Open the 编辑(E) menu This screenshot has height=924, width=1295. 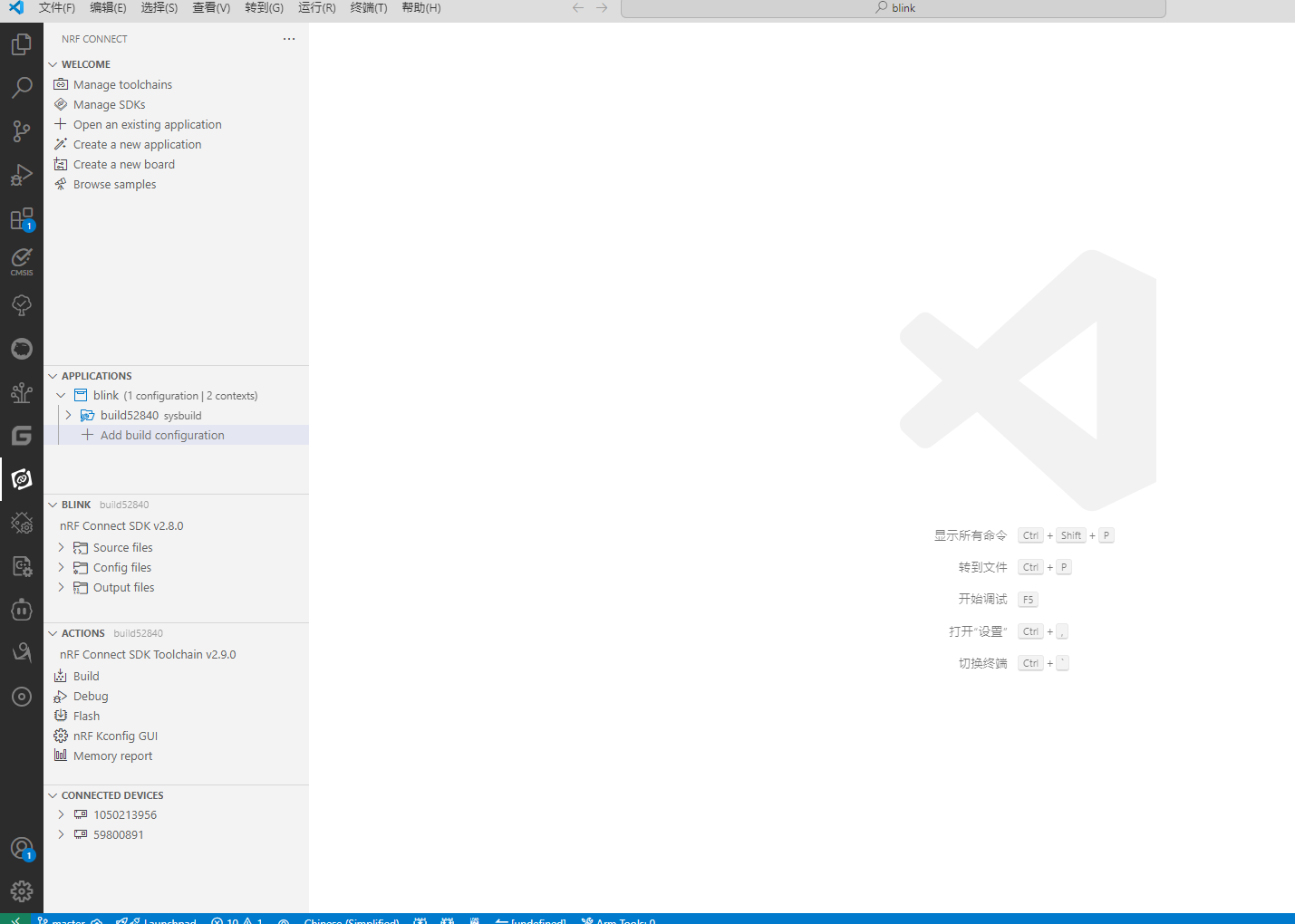point(108,7)
